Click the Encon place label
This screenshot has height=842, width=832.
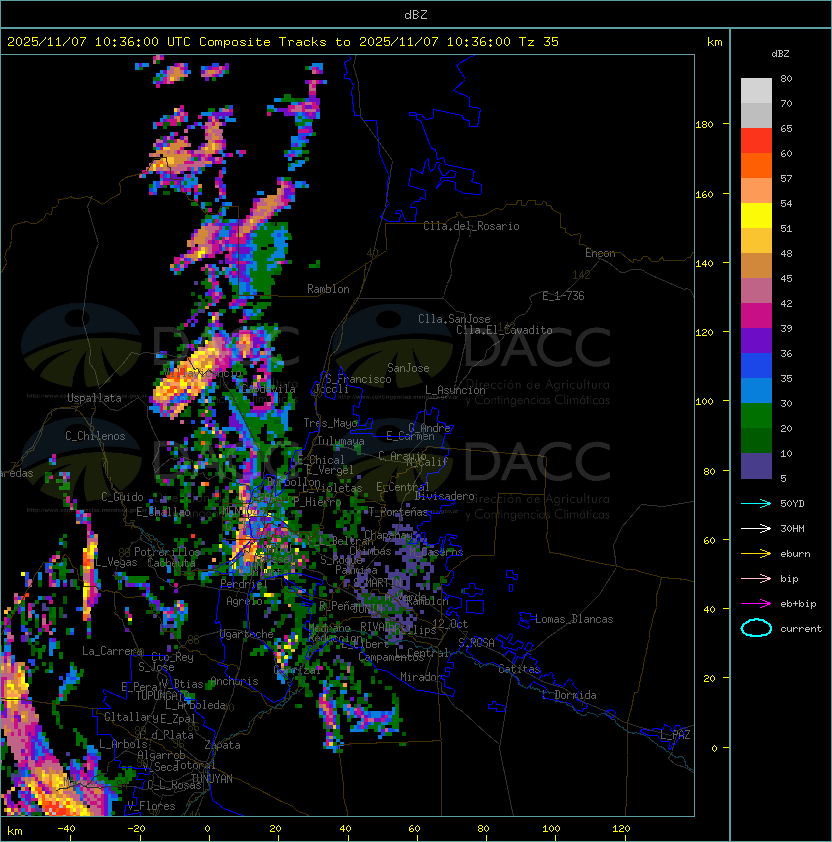tap(600, 253)
